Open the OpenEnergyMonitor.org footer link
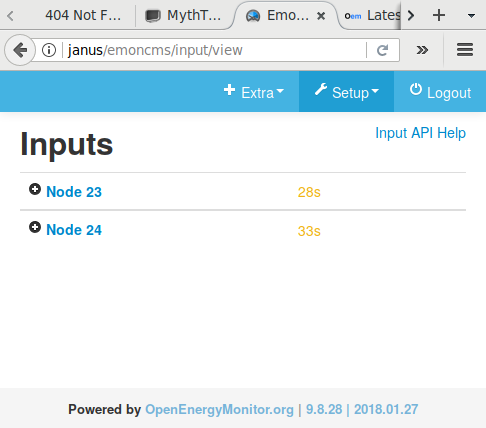Viewport: 486px width, 428px height. click(219, 409)
